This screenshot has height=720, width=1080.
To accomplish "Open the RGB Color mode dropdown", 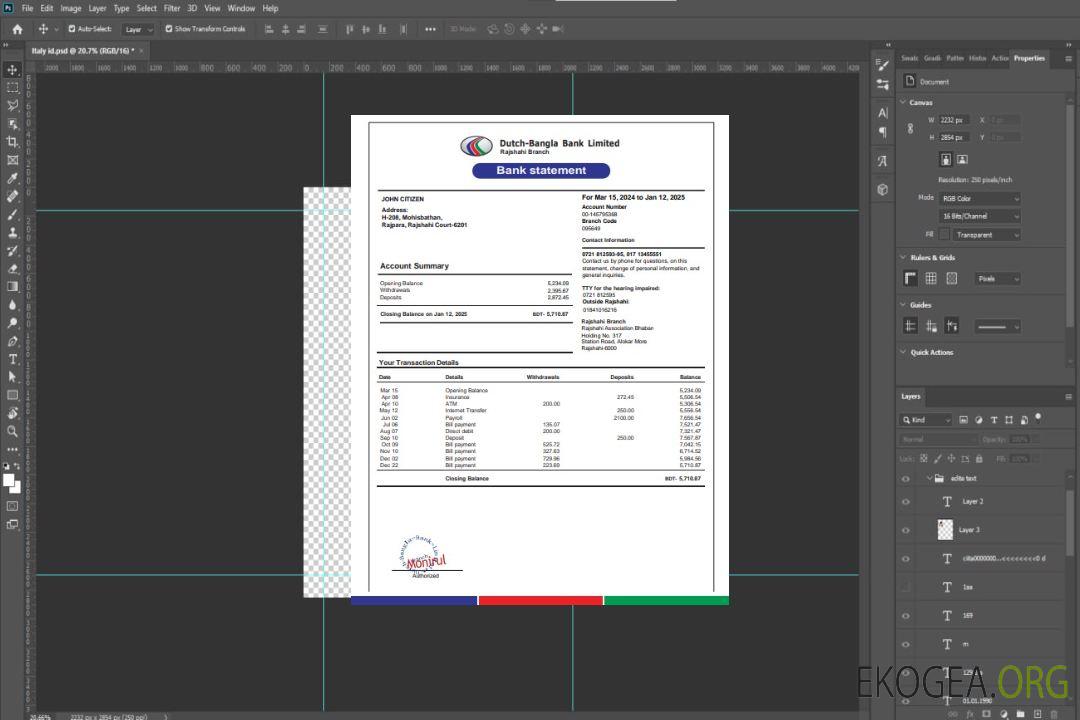I will pyautogui.click(x=980, y=198).
